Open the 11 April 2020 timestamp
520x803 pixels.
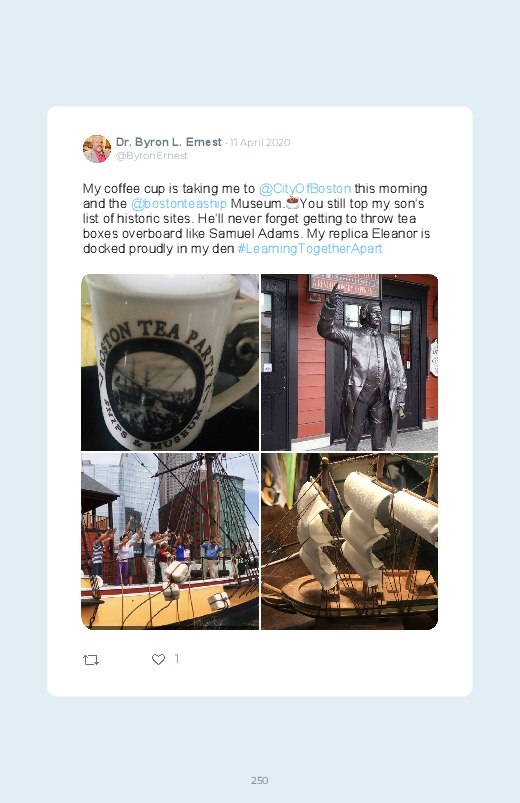pyautogui.click(x=260, y=142)
